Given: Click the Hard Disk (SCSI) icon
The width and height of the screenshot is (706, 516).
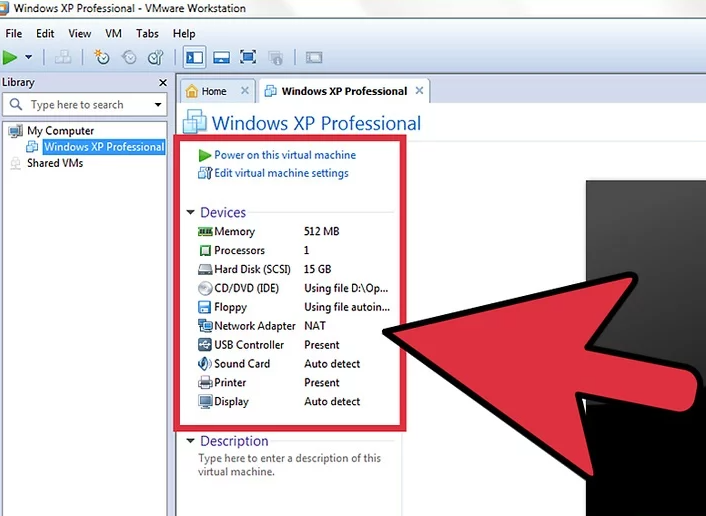Looking at the screenshot, I should pos(205,269).
